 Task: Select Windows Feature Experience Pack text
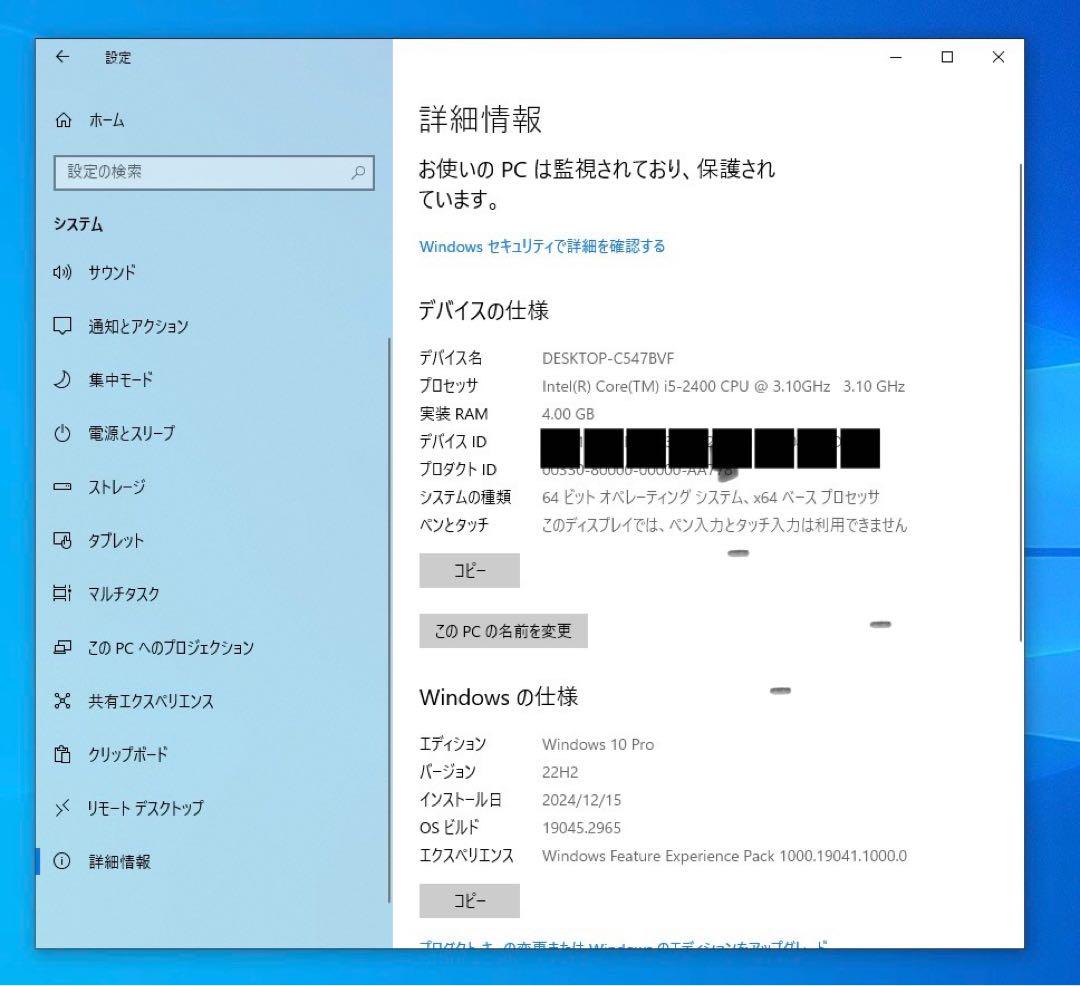(x=725, y=856)
